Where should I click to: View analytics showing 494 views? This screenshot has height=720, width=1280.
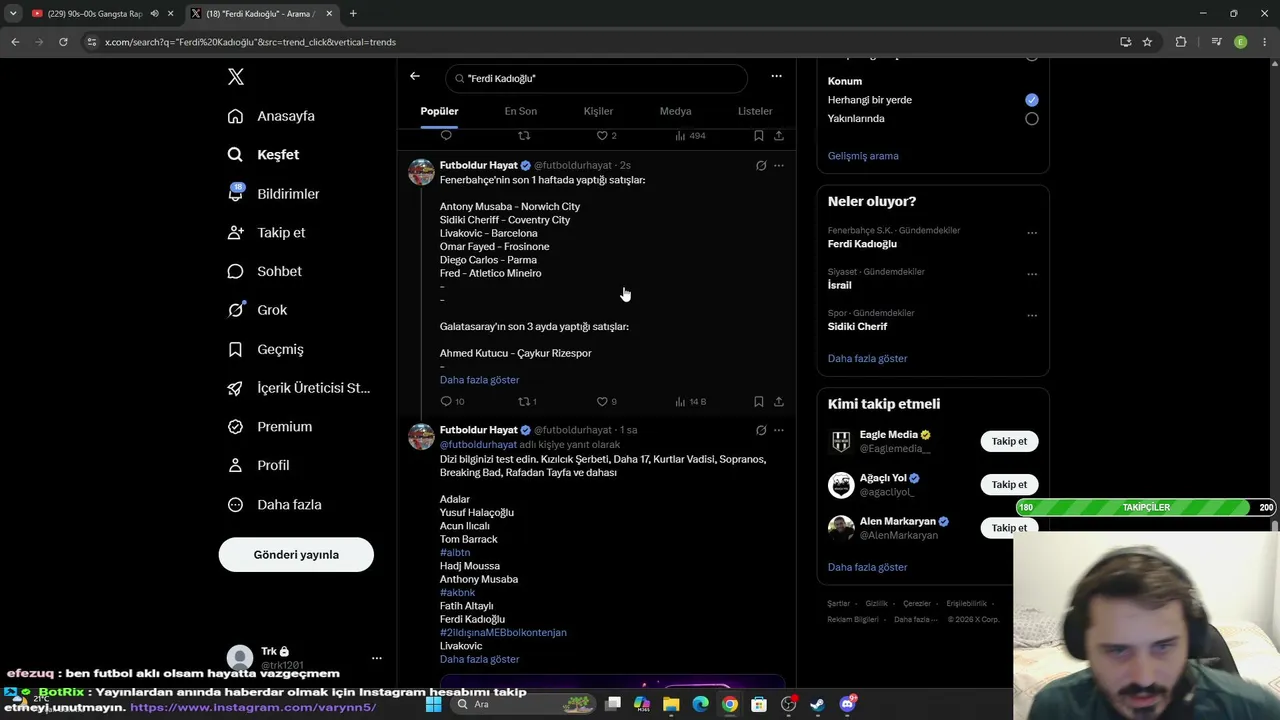(690, 135)
